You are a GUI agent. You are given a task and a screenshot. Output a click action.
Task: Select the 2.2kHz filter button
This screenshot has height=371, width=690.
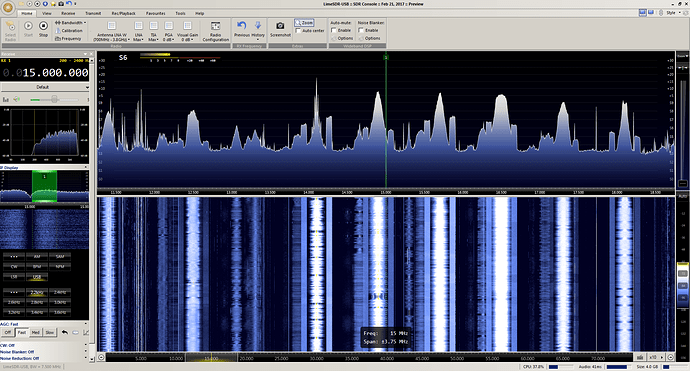tap(37, 292)
